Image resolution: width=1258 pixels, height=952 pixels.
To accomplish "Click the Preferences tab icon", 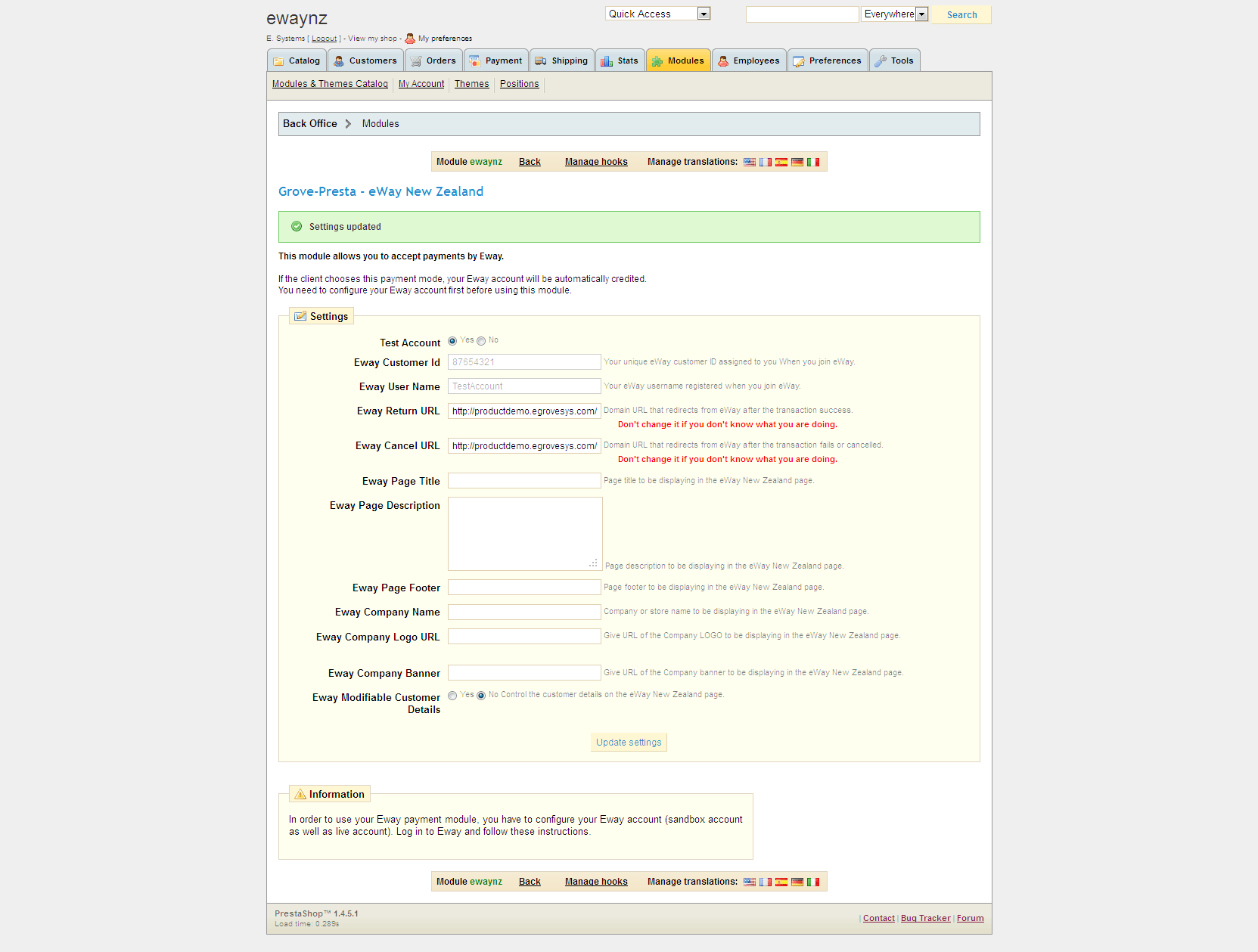I will [x=799, y=61].
